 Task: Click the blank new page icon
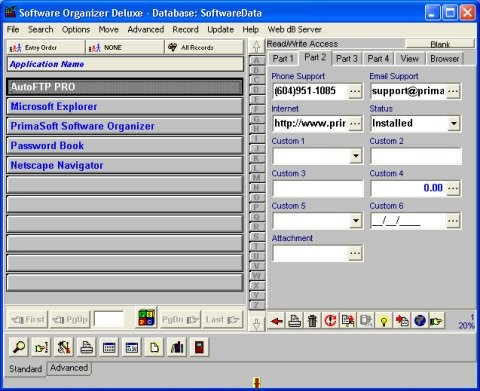pyautogui.click(x=154, y=347)
